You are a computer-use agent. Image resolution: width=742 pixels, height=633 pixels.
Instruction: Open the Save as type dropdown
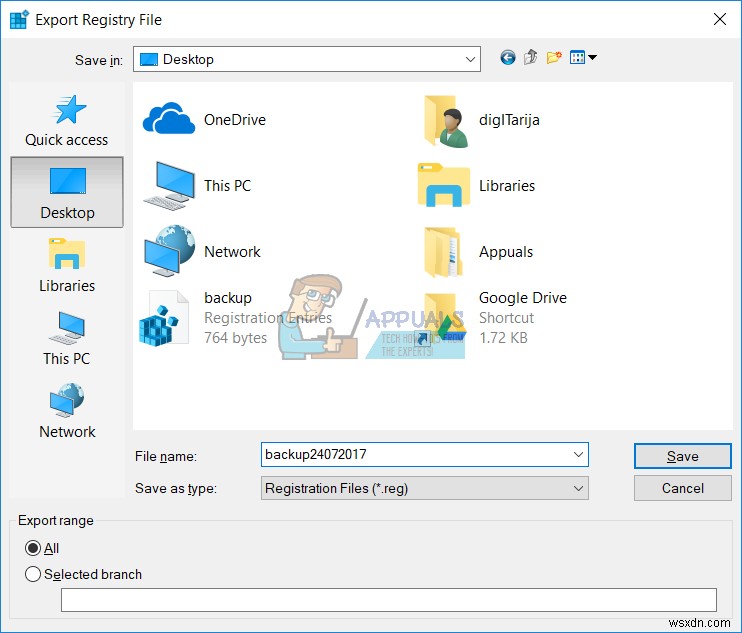424,488
